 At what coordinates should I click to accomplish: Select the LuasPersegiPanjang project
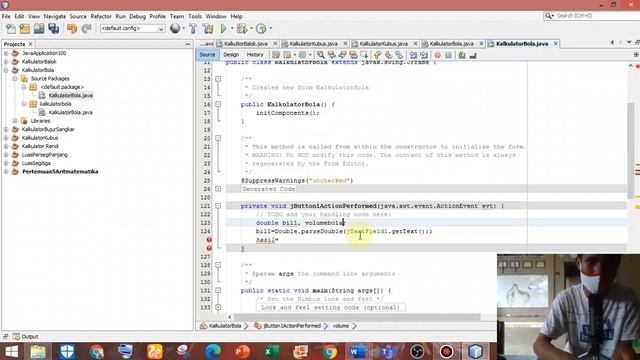tap(45, 155)
